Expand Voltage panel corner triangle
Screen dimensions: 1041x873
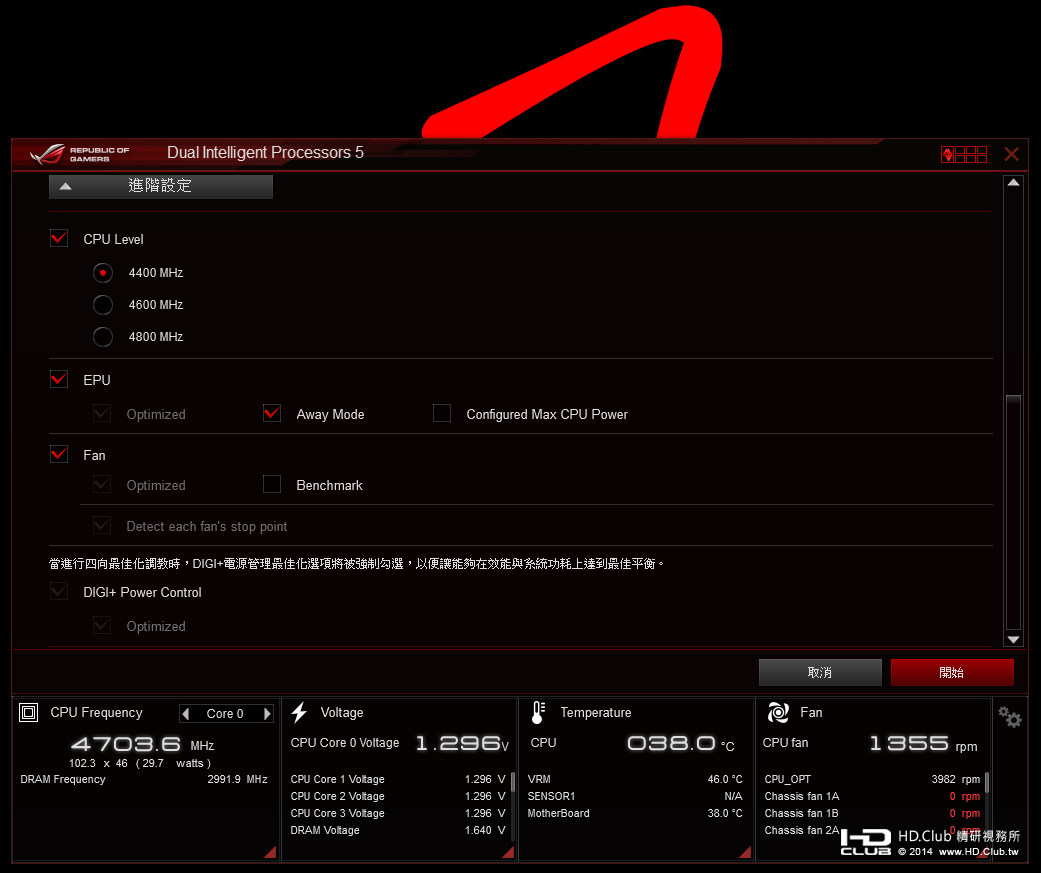[508, 852]
